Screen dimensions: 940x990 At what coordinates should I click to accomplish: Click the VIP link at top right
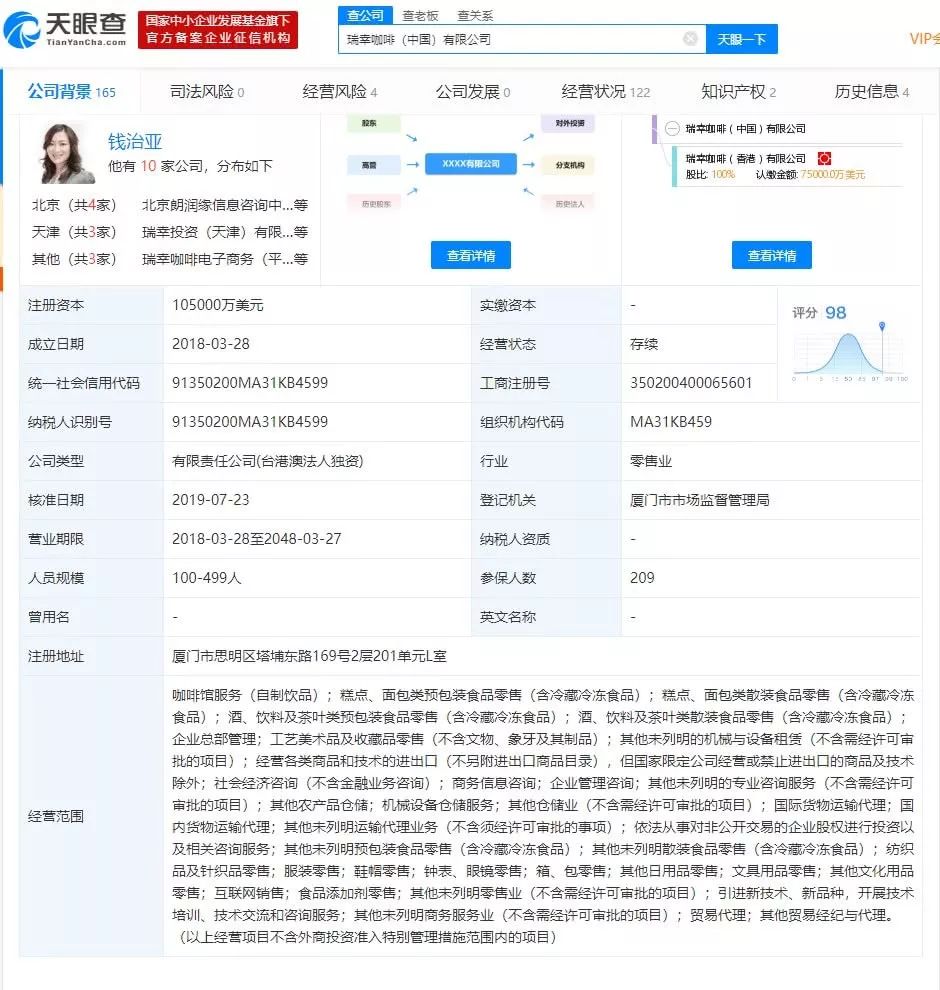tap(923, 38)
